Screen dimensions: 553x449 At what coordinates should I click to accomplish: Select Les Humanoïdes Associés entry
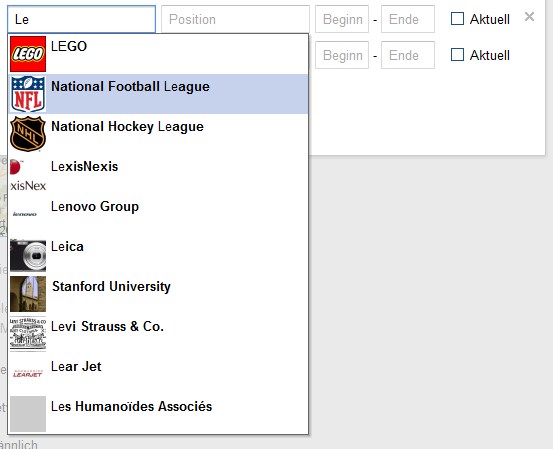pyautogui.click(x=158, y=414)
